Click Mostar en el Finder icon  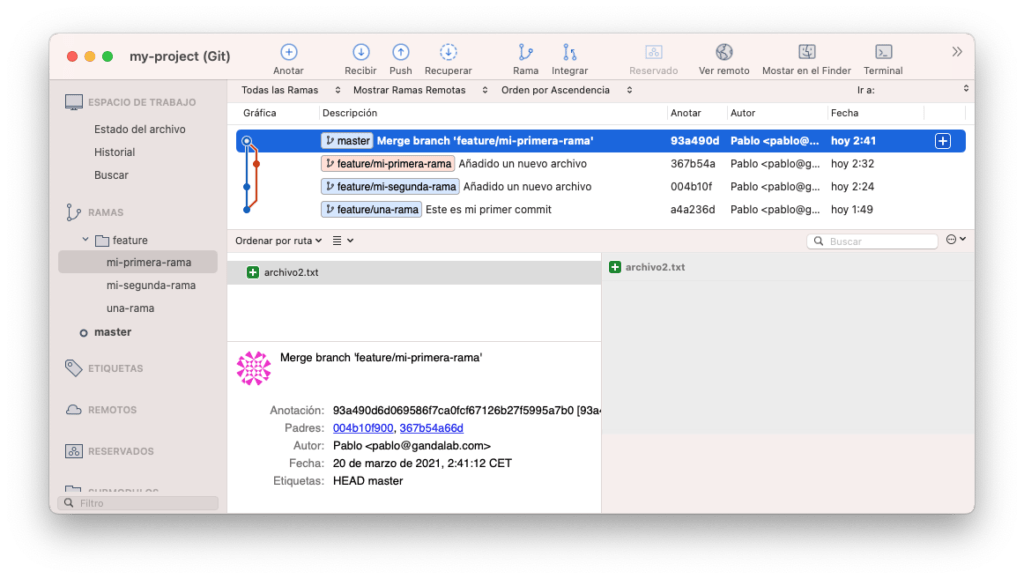coord(807,52)
